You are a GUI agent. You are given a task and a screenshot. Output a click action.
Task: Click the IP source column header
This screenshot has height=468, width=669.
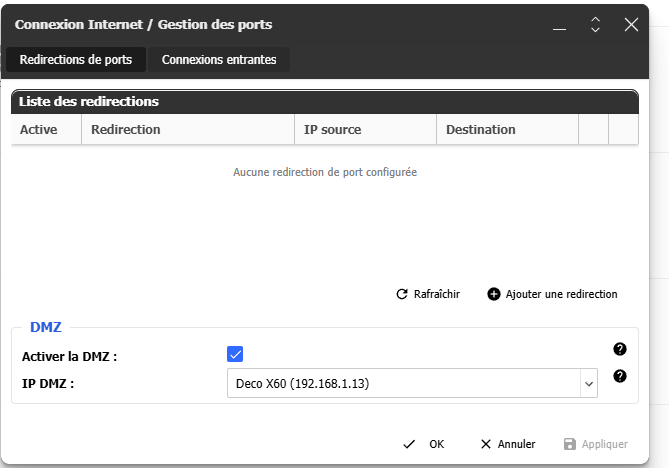coord(333,130)
